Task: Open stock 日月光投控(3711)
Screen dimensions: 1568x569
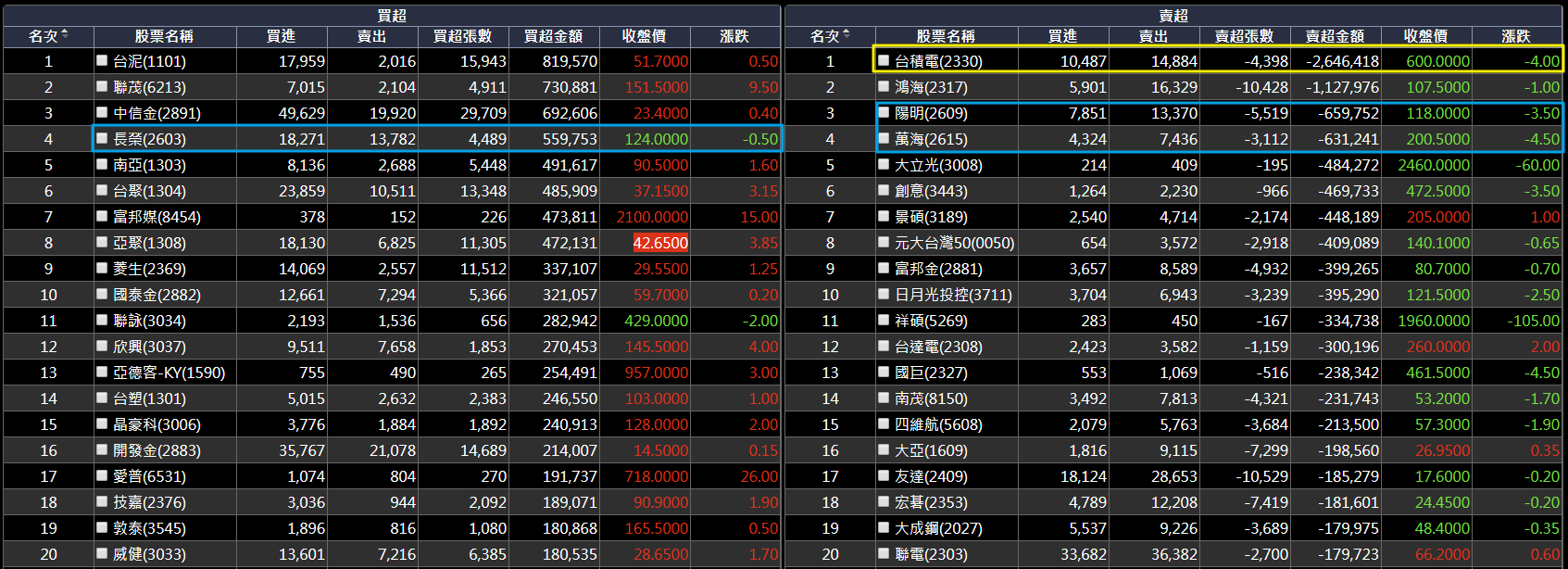Action: [953, 295]
